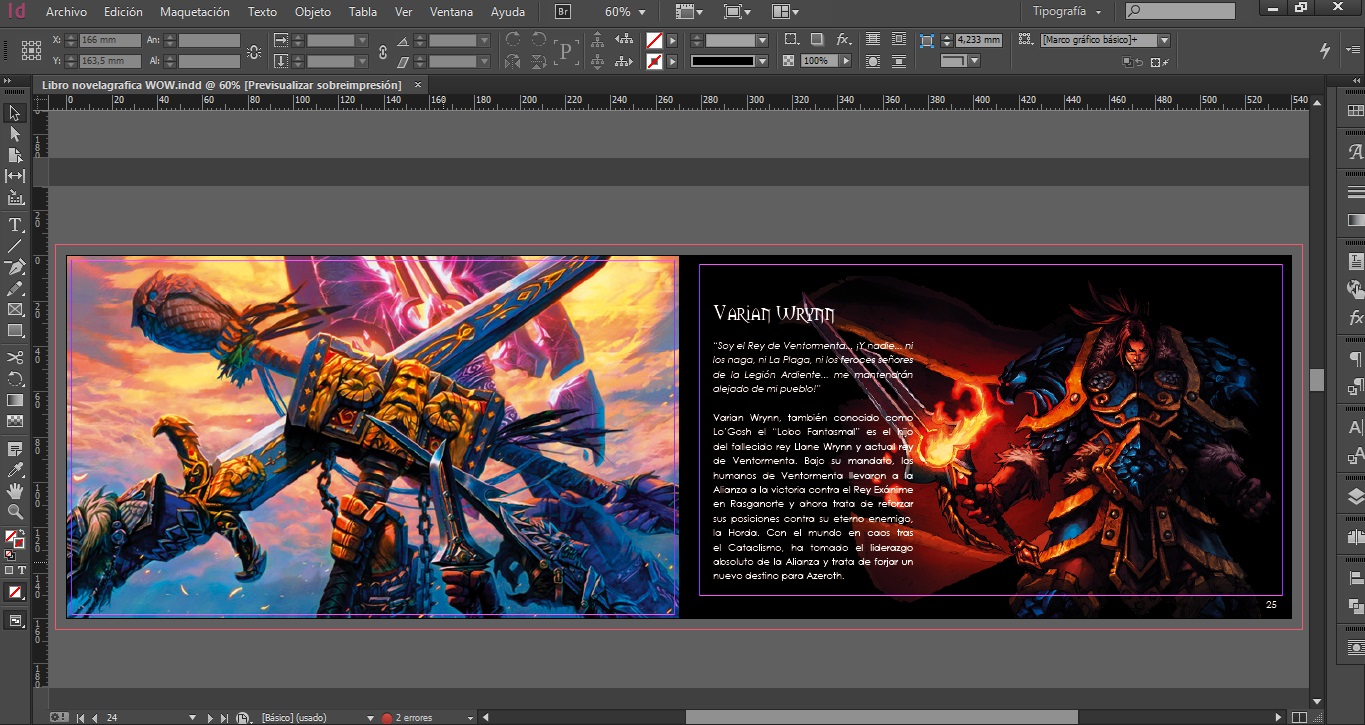Image resolution: width=1365 pixels, height=725 pixels.
Task: Select the Pencil tool
Action: (15, 288)
